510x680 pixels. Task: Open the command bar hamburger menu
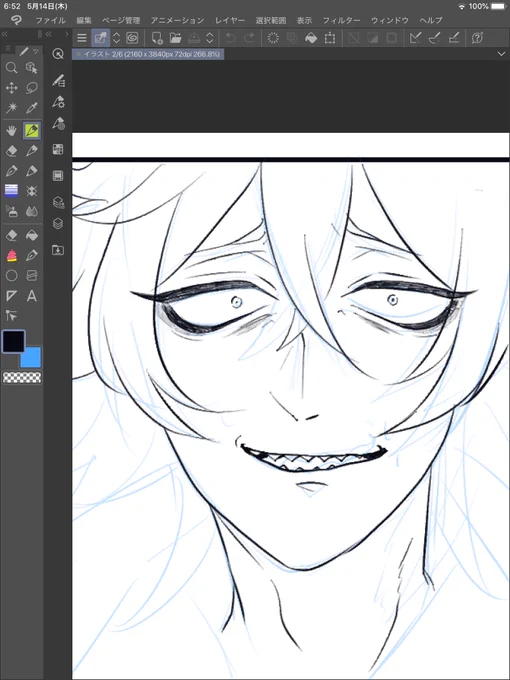point(82,38)
